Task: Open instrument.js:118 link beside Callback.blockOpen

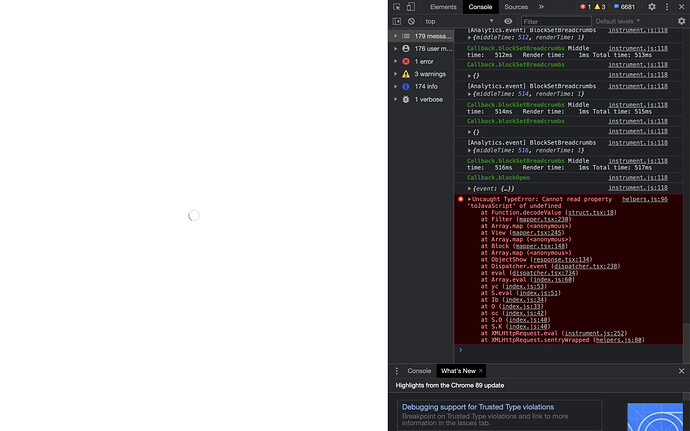Action: (x=638, y=177)
